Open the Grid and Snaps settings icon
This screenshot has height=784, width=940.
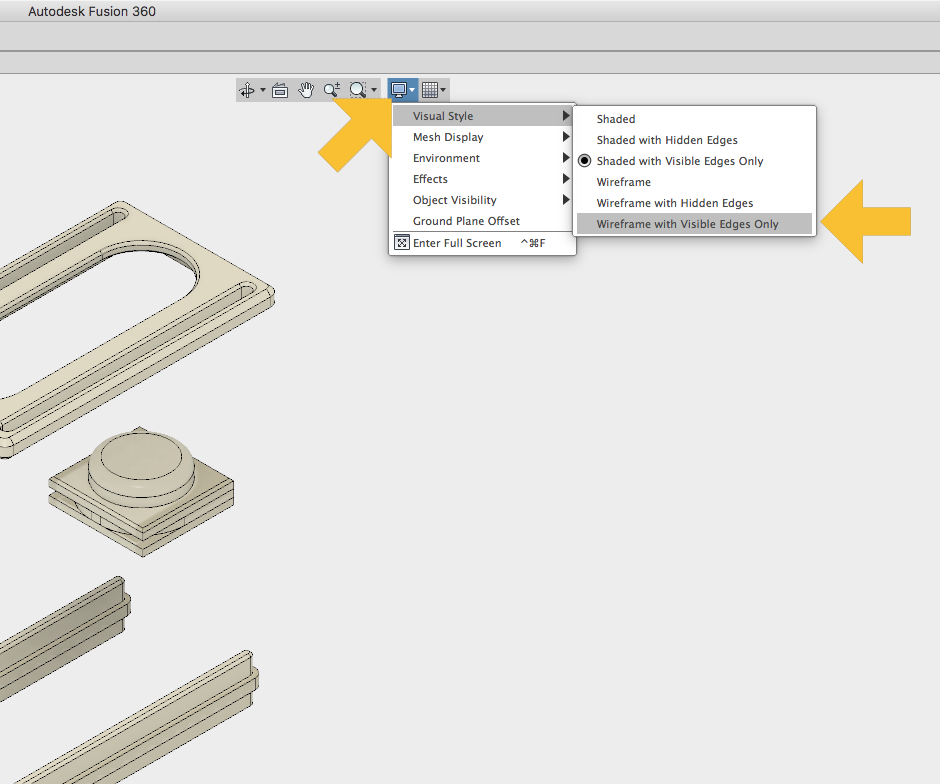tap(428, 89)
